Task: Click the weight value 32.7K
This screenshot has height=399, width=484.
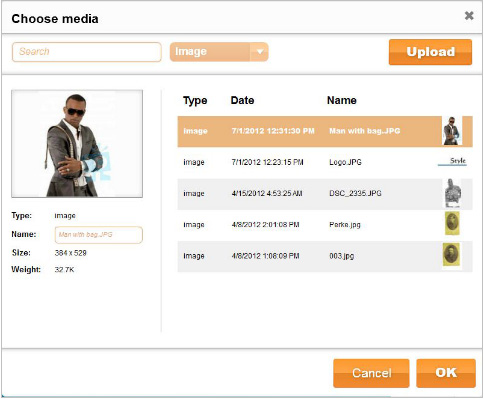Action: pyautogui.click(x=64, y=270)
